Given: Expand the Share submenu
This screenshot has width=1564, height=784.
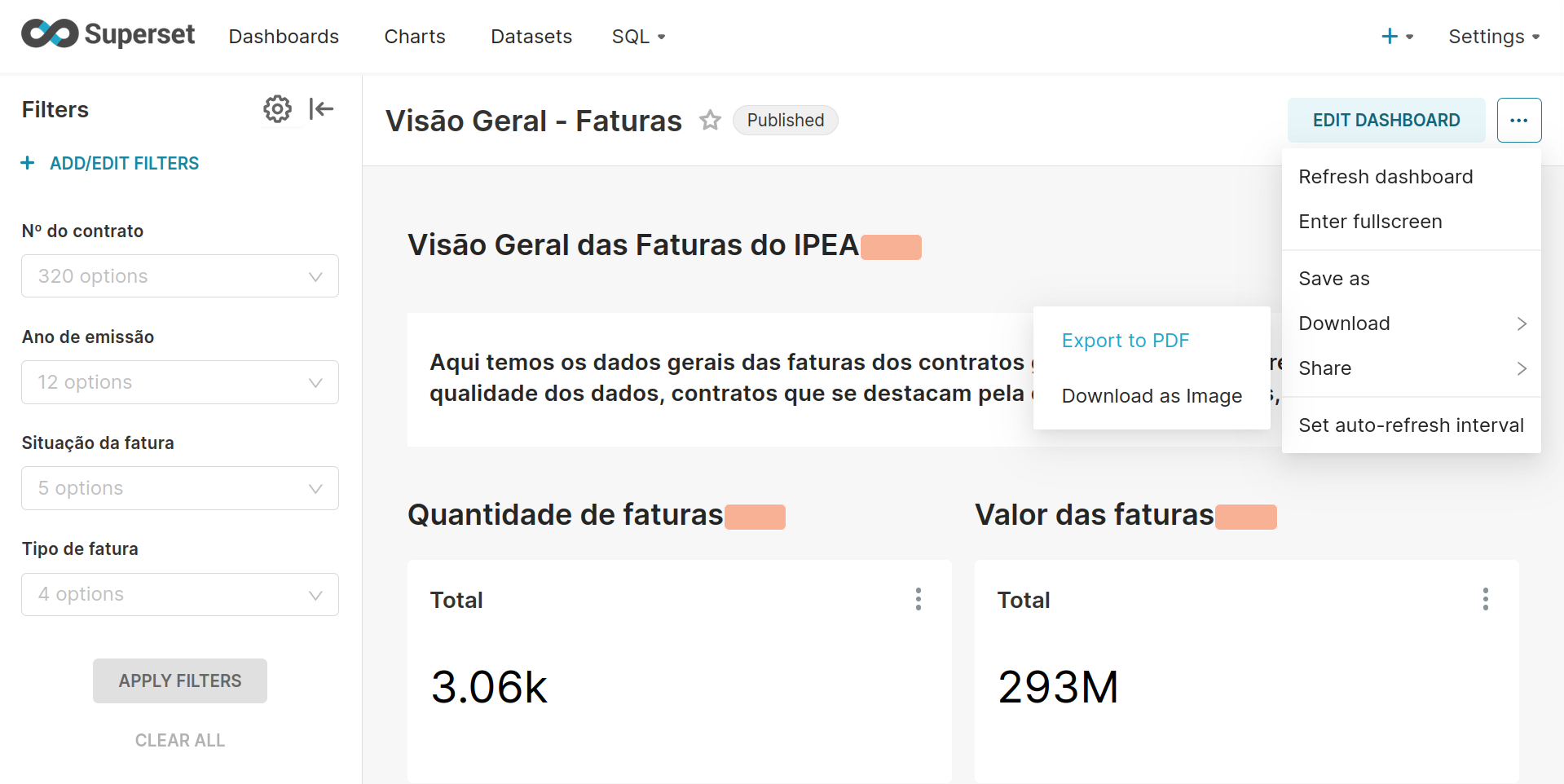Looking at the screenshot, I should [x=1411, y=368].
